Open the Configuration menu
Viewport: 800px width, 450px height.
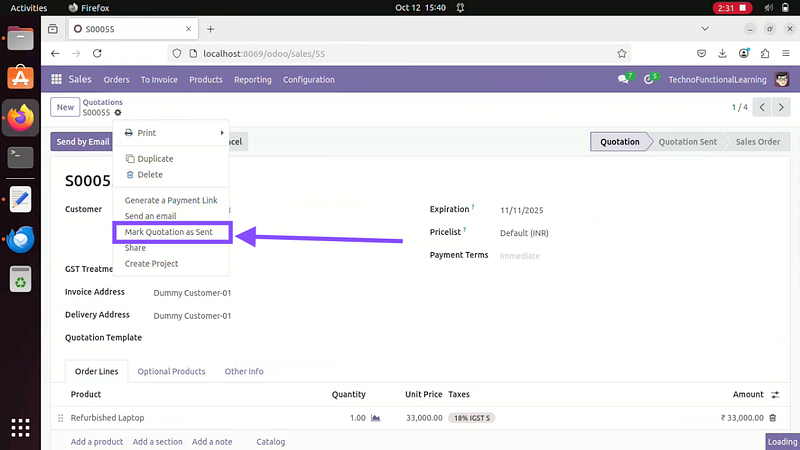(308, 80)
